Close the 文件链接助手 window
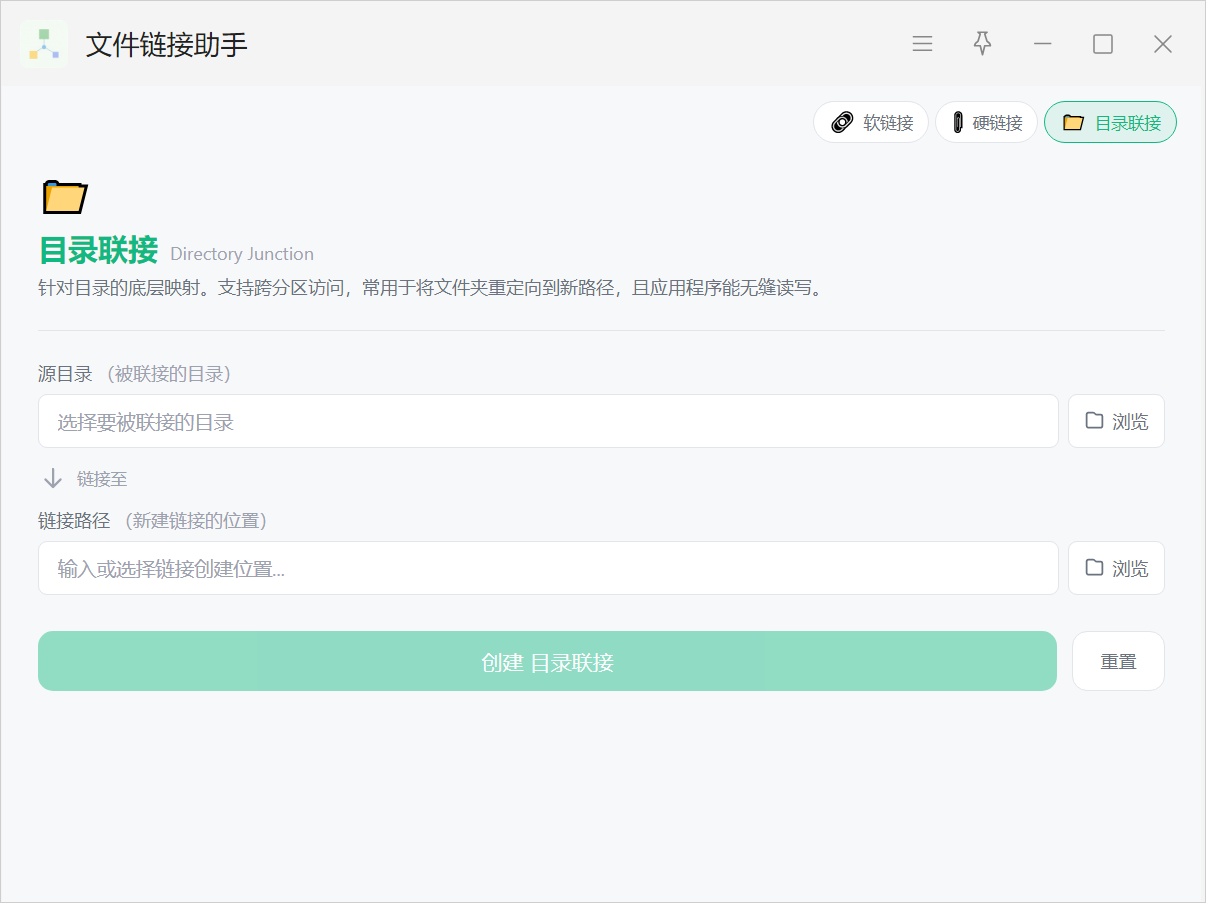Viewport: 1206px width, 903px height. point(1162,44)
